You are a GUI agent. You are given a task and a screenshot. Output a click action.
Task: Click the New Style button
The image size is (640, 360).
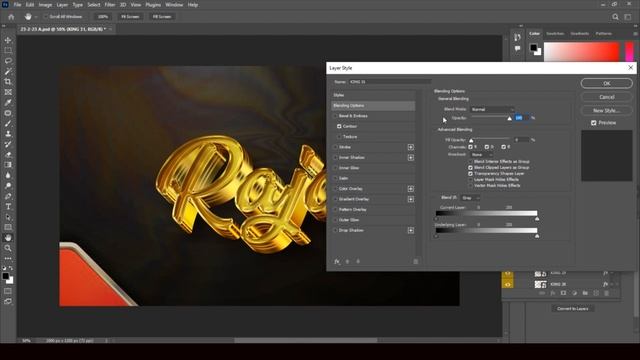607,111
